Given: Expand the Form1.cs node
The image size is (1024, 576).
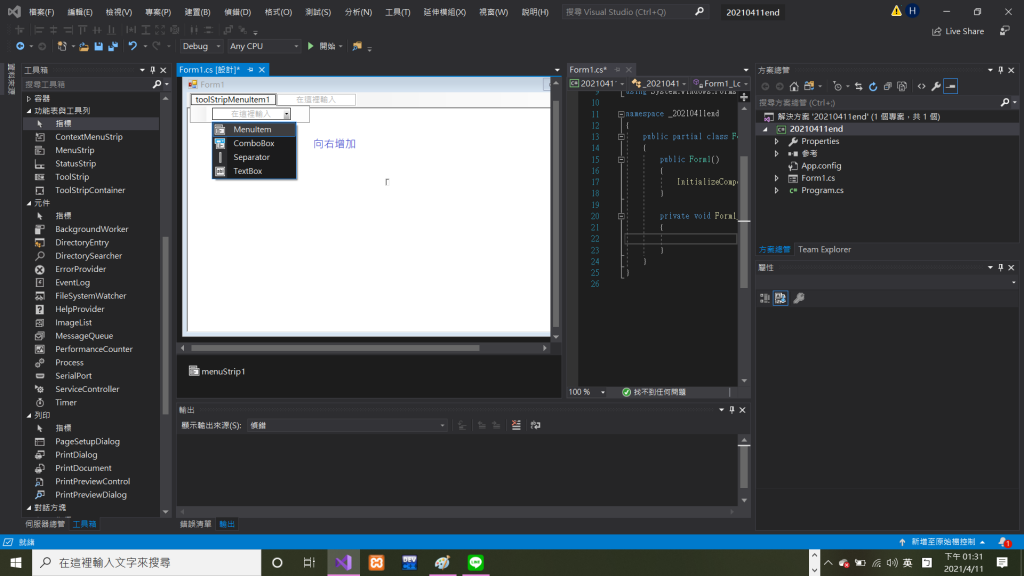Looking at the screenshot, I should pyautogui.click(x=776, y=178).
